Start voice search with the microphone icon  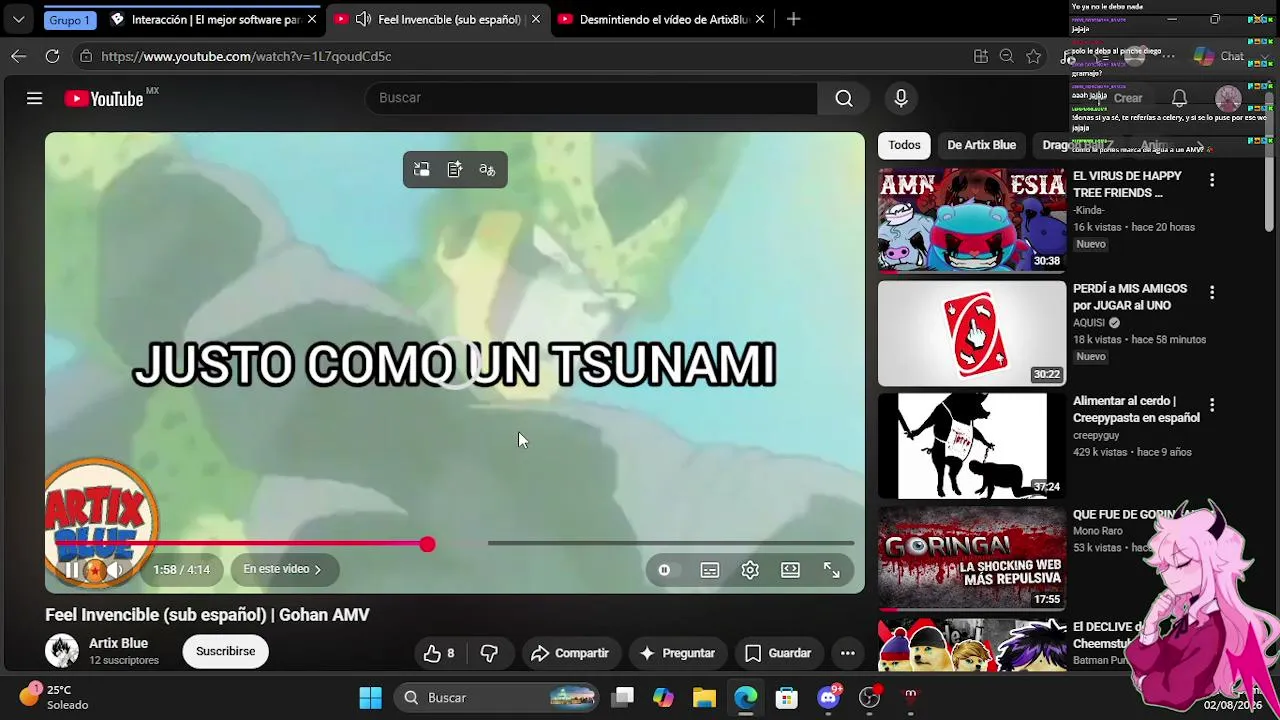[901, 98]
